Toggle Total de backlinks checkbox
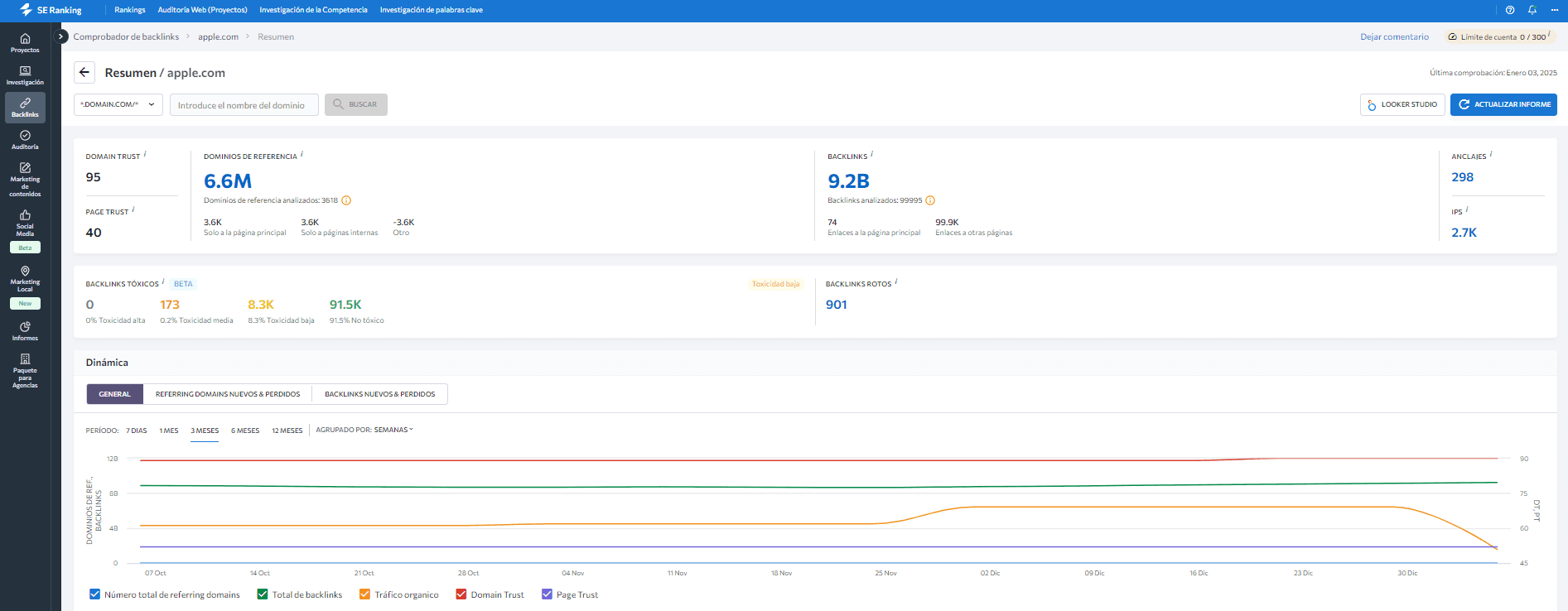The width and height of the screenshot is (1568, 611). tap(263, 594)
